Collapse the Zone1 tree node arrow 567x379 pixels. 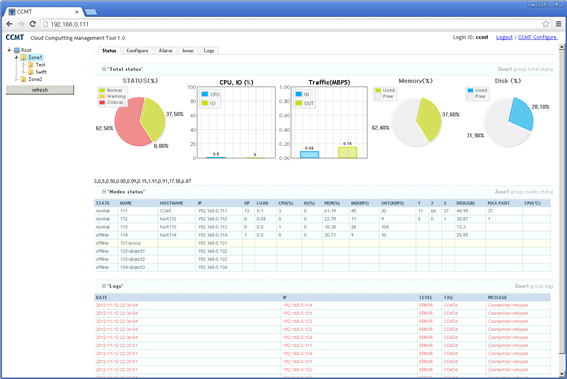pos(16,57)
